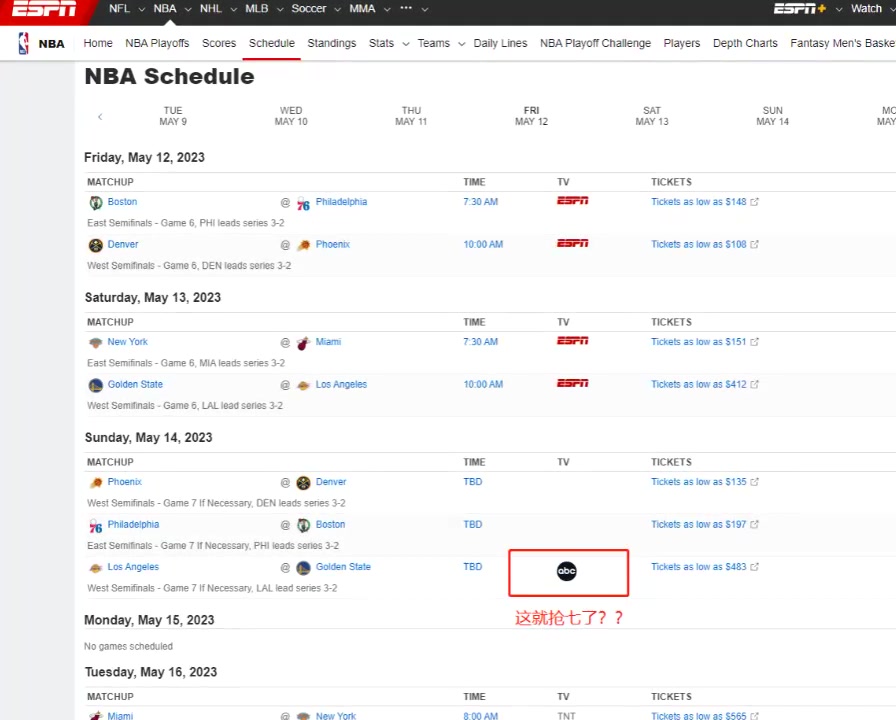Select SAT MAY 13 in date strip
896x720 pixels.
(652, 116)
